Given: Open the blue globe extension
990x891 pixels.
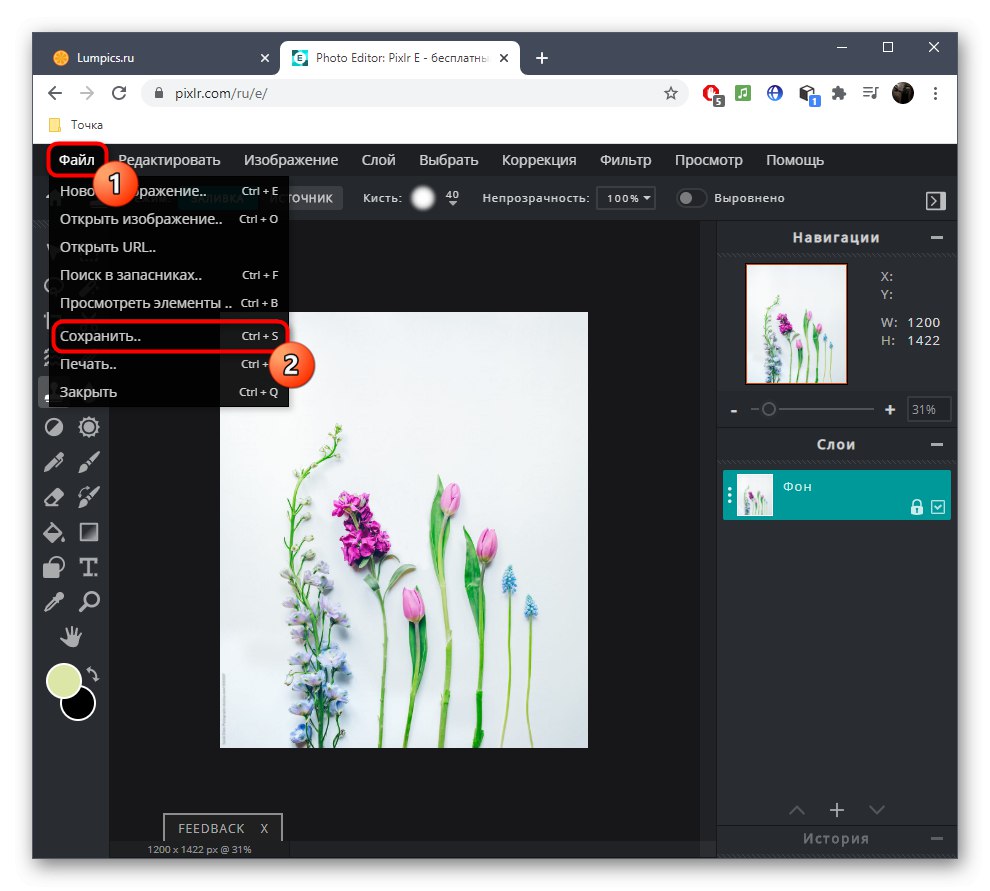Looking at the screenshot, I should point(775,93).
